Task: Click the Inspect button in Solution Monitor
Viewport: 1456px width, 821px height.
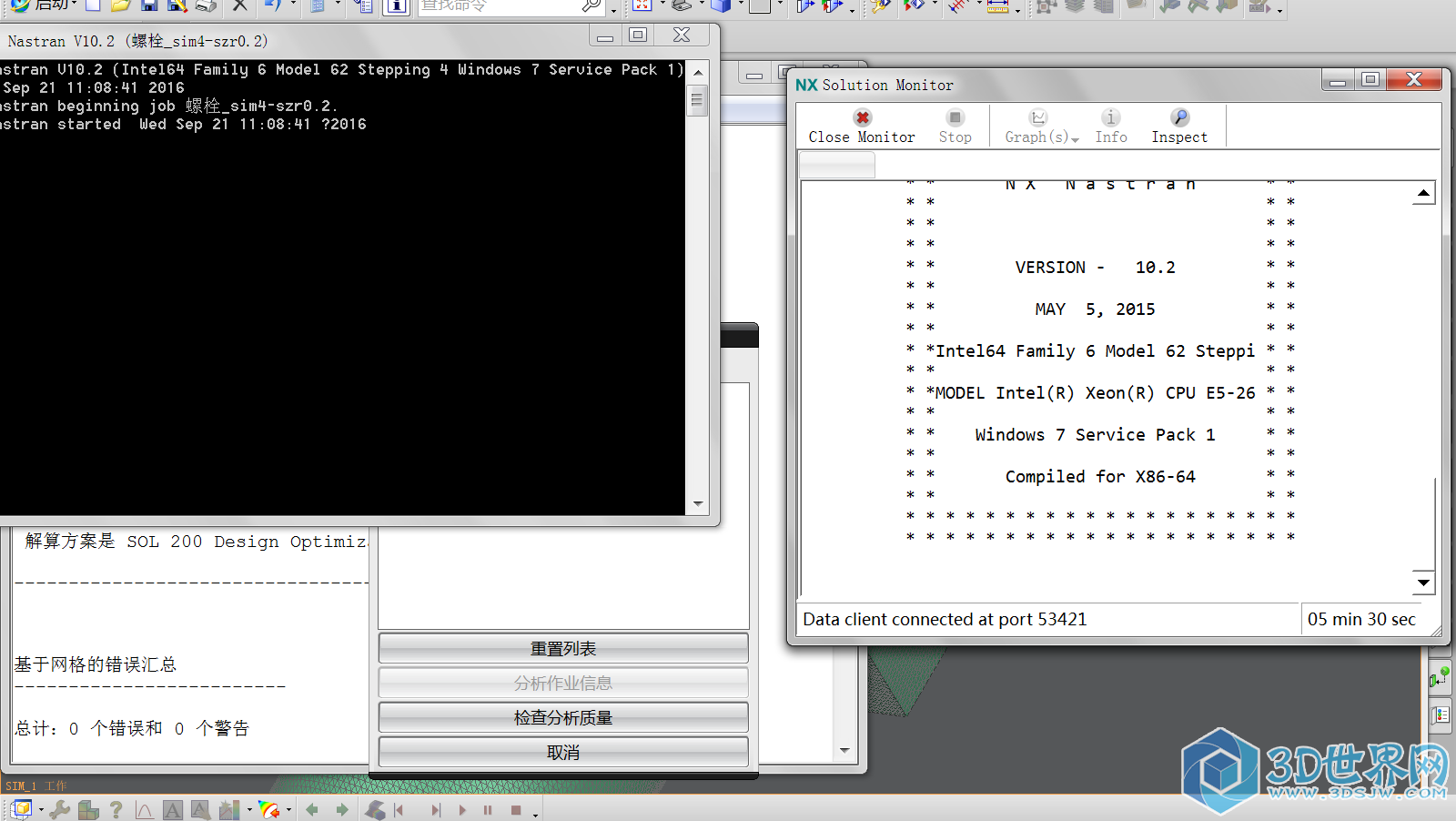Action: point(1179,127)
